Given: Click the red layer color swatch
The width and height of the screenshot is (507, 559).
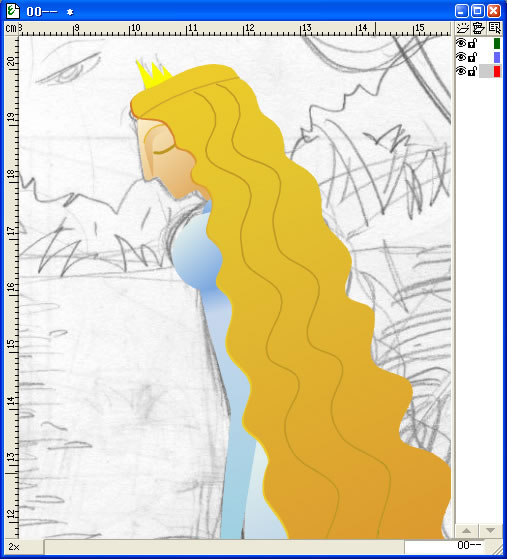Looking at the screenshot, I should (497, 71).
